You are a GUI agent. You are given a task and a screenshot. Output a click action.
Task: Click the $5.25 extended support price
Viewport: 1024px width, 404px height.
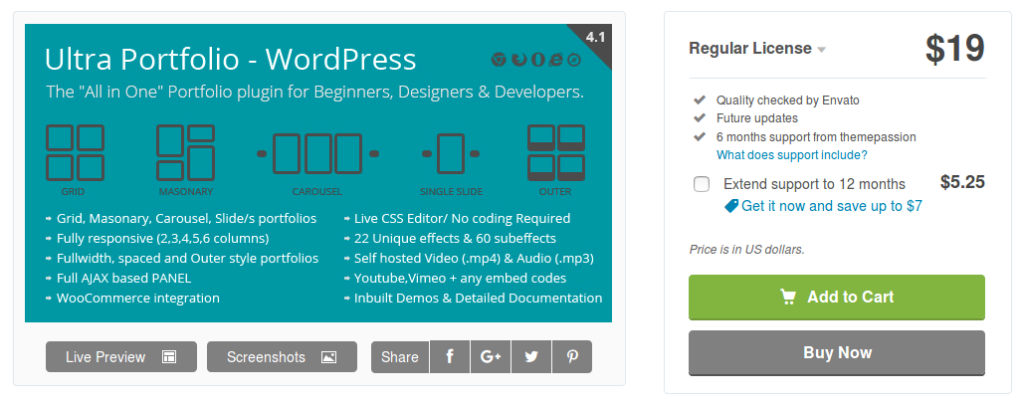tap(962, 182)
